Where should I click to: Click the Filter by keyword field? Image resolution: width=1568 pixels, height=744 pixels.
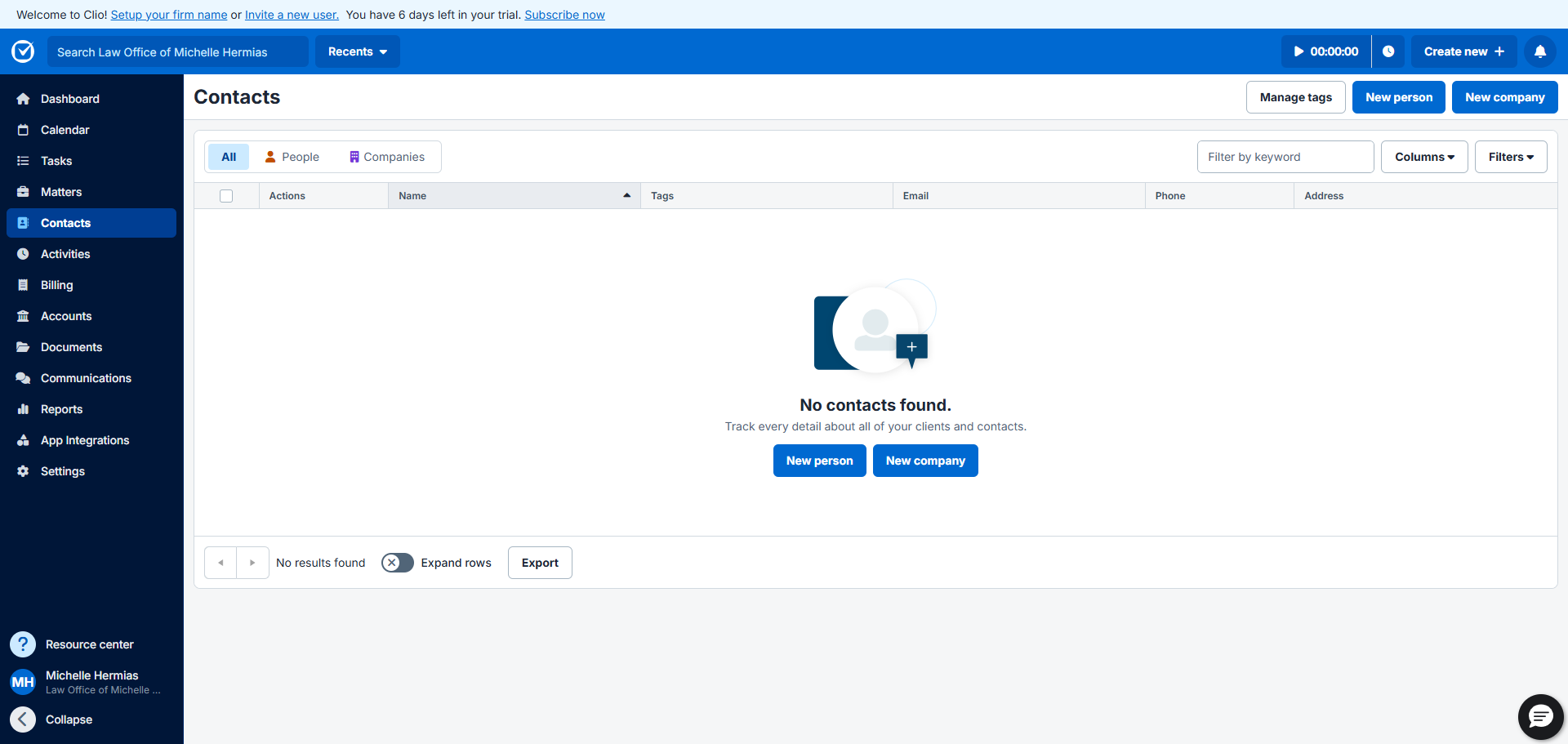pos(1285,157)
